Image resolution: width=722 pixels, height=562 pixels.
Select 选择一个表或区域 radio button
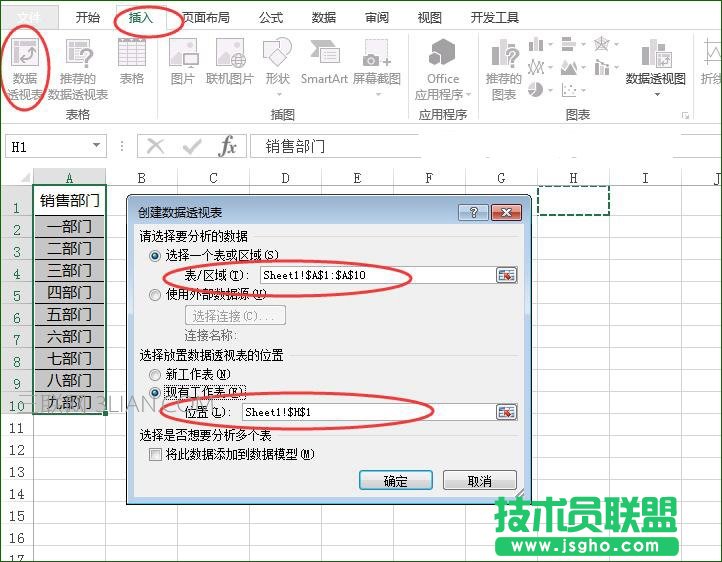coord(155,255)
